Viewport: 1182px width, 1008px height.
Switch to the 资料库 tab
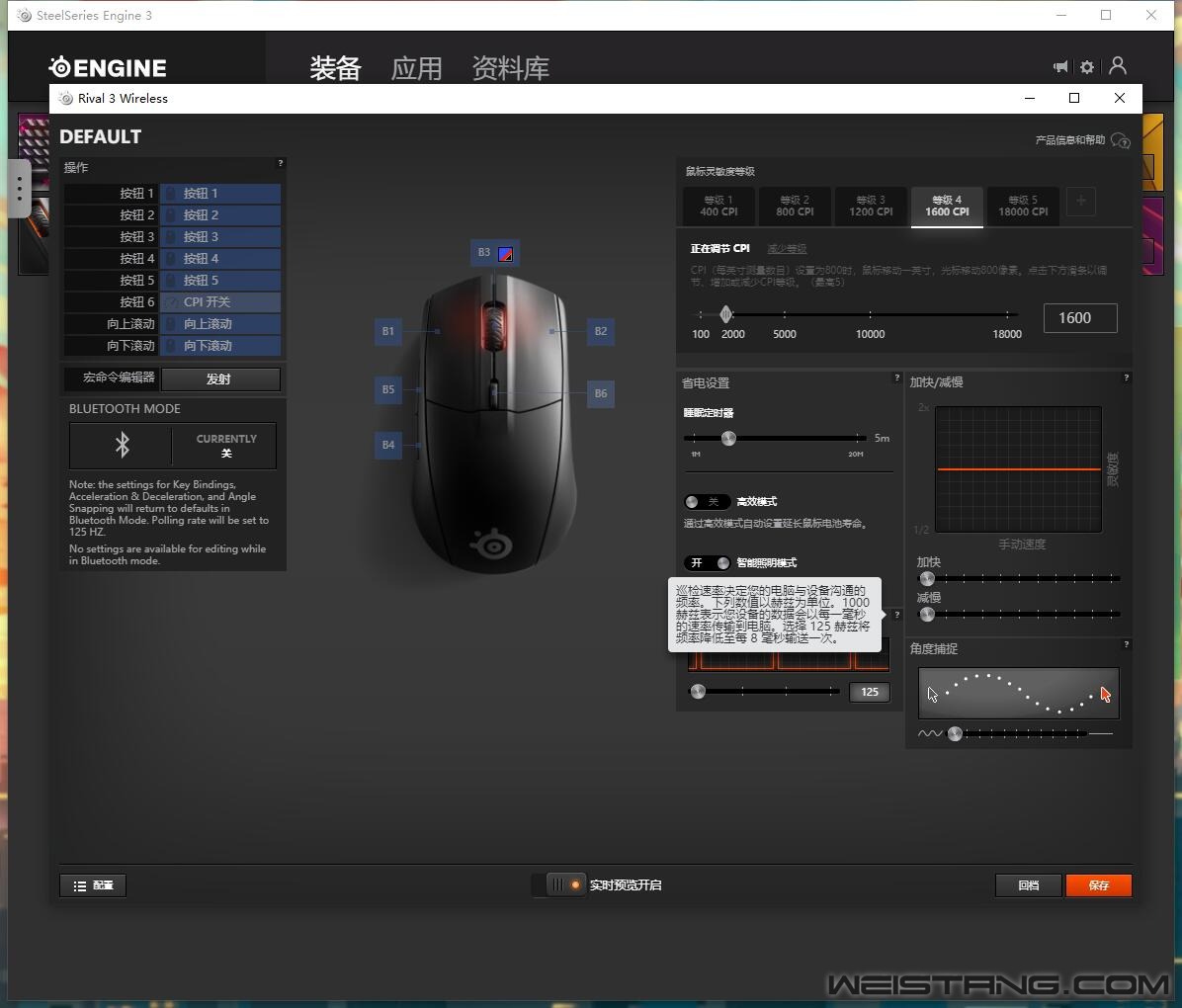point(510,68)
